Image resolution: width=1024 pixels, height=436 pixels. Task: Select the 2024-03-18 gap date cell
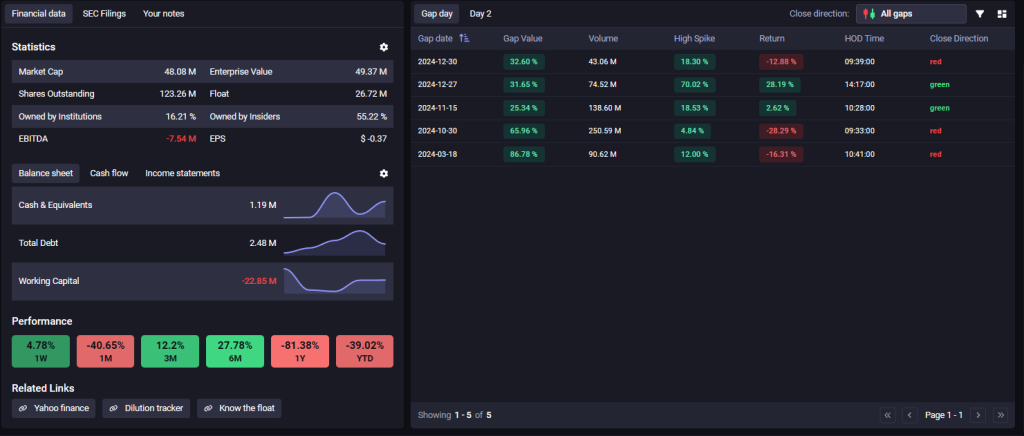[x=437, y=154]
